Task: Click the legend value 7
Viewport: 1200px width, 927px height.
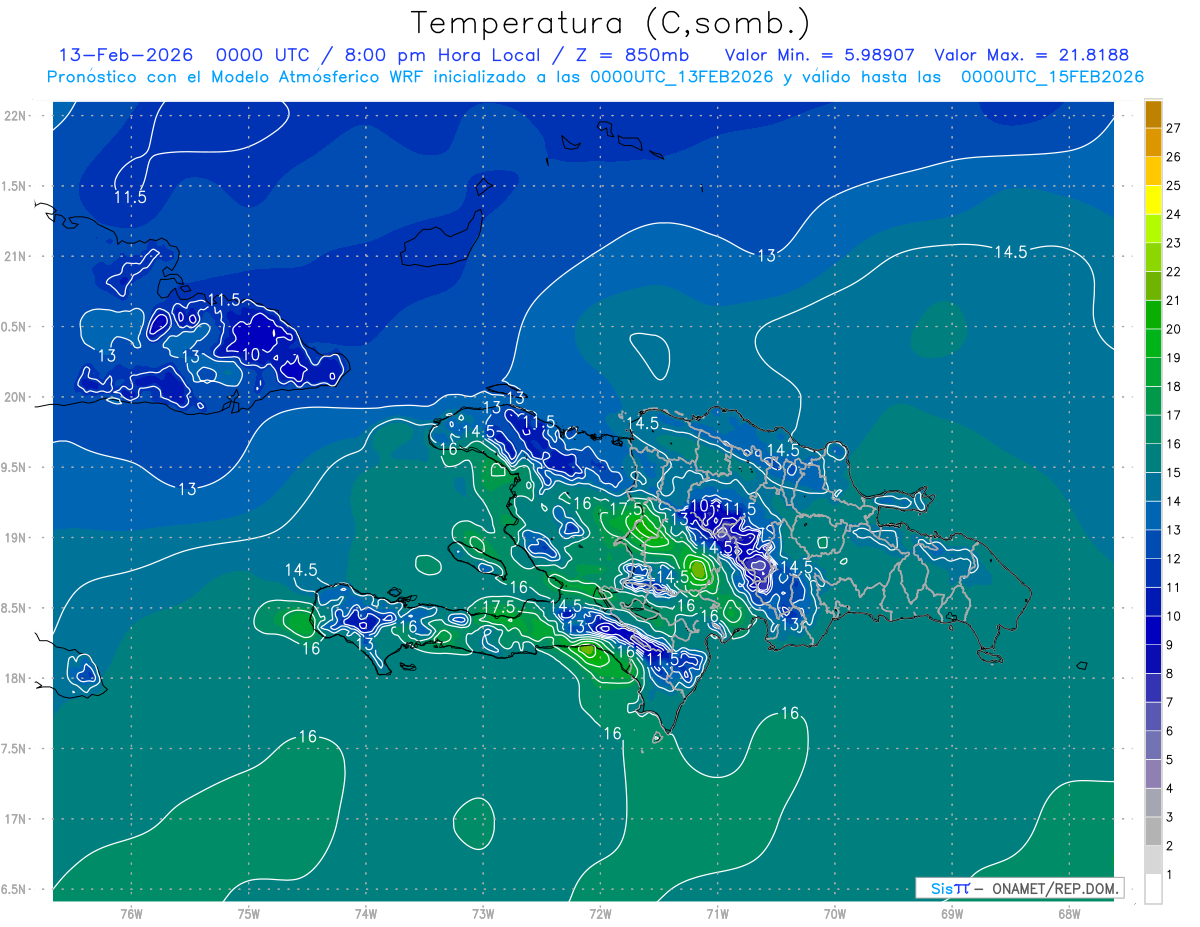Action: tap(1171, 702)
